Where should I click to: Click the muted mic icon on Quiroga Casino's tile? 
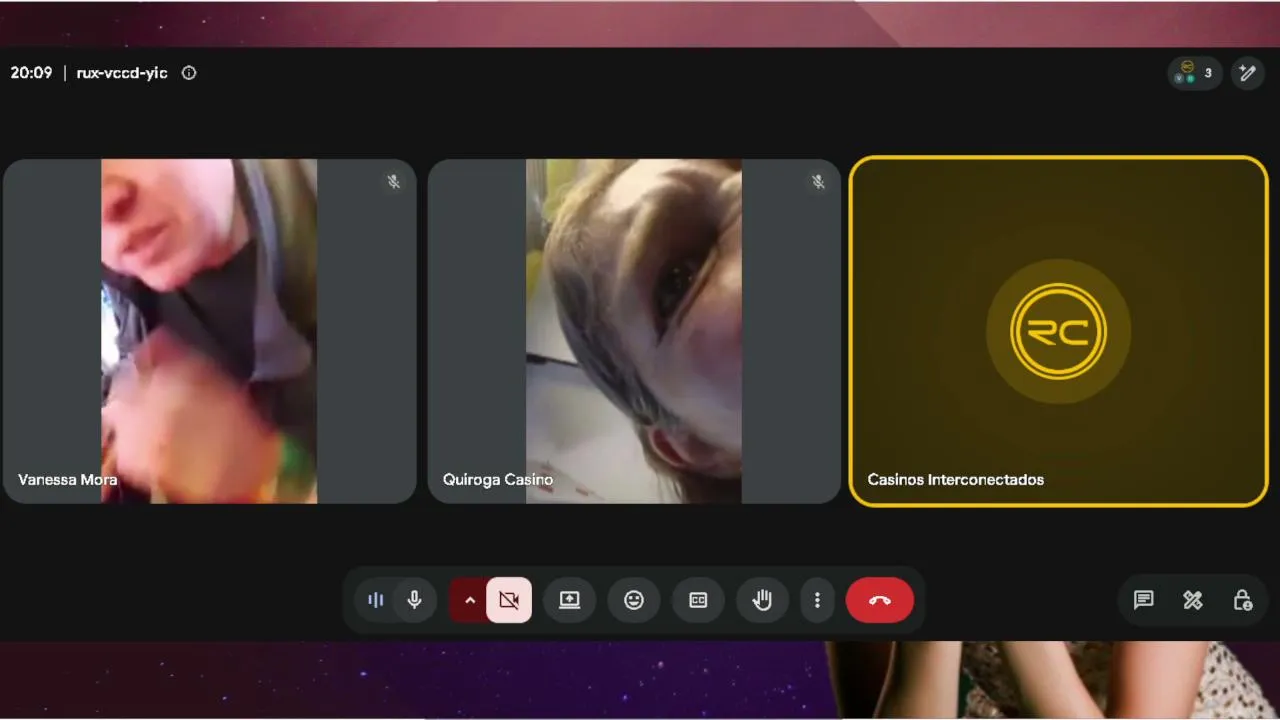pyautogui.click(x=818, y=182)
